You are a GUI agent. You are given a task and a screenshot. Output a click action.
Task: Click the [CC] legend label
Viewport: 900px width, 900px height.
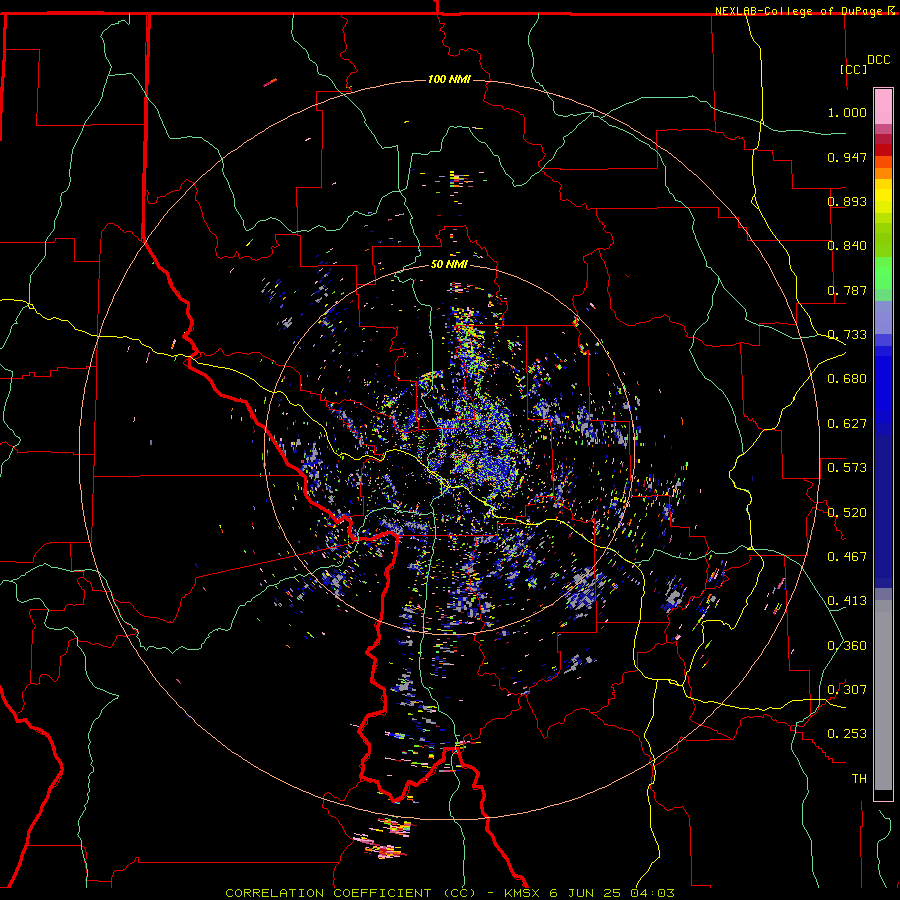(854, 69)
